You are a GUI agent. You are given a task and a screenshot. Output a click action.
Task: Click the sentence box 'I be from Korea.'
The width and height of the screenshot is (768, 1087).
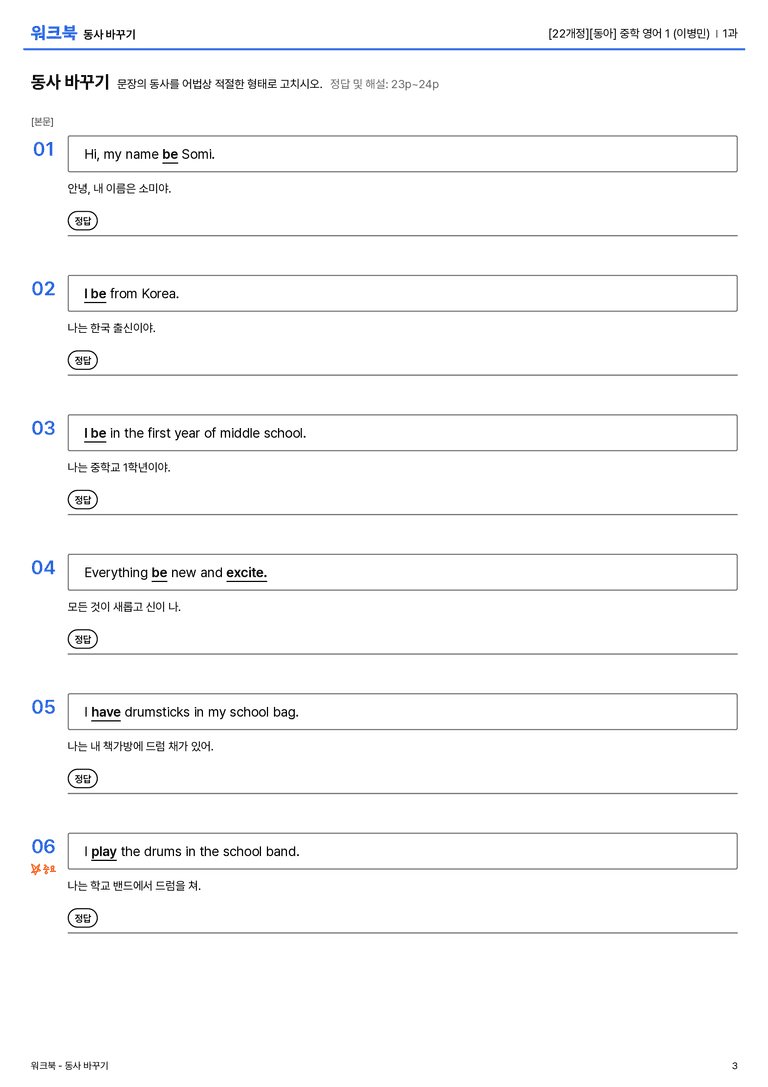tap(402, 293)
